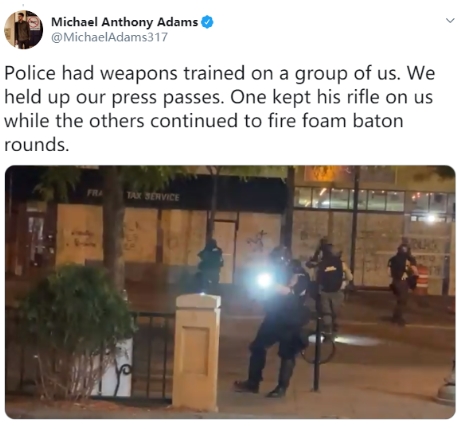459x429 pixels.
Task: Click the foreground officer holding the flashlight
Action: tap(276, 322)
